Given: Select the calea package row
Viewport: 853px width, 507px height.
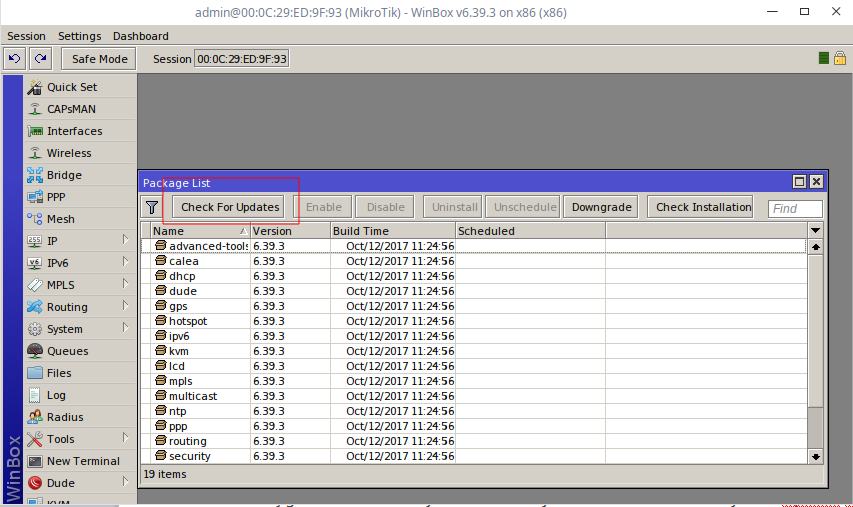Looking at the screenshot, I should [473, 261].
